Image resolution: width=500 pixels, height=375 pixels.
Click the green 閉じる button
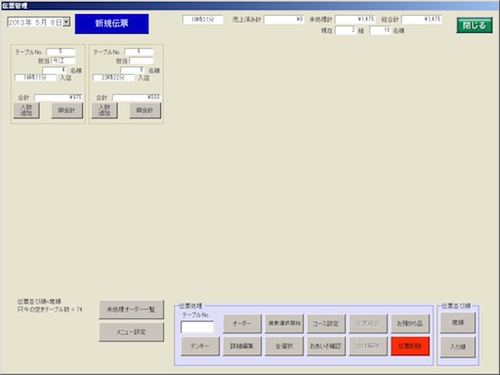(x=474, y=25)
